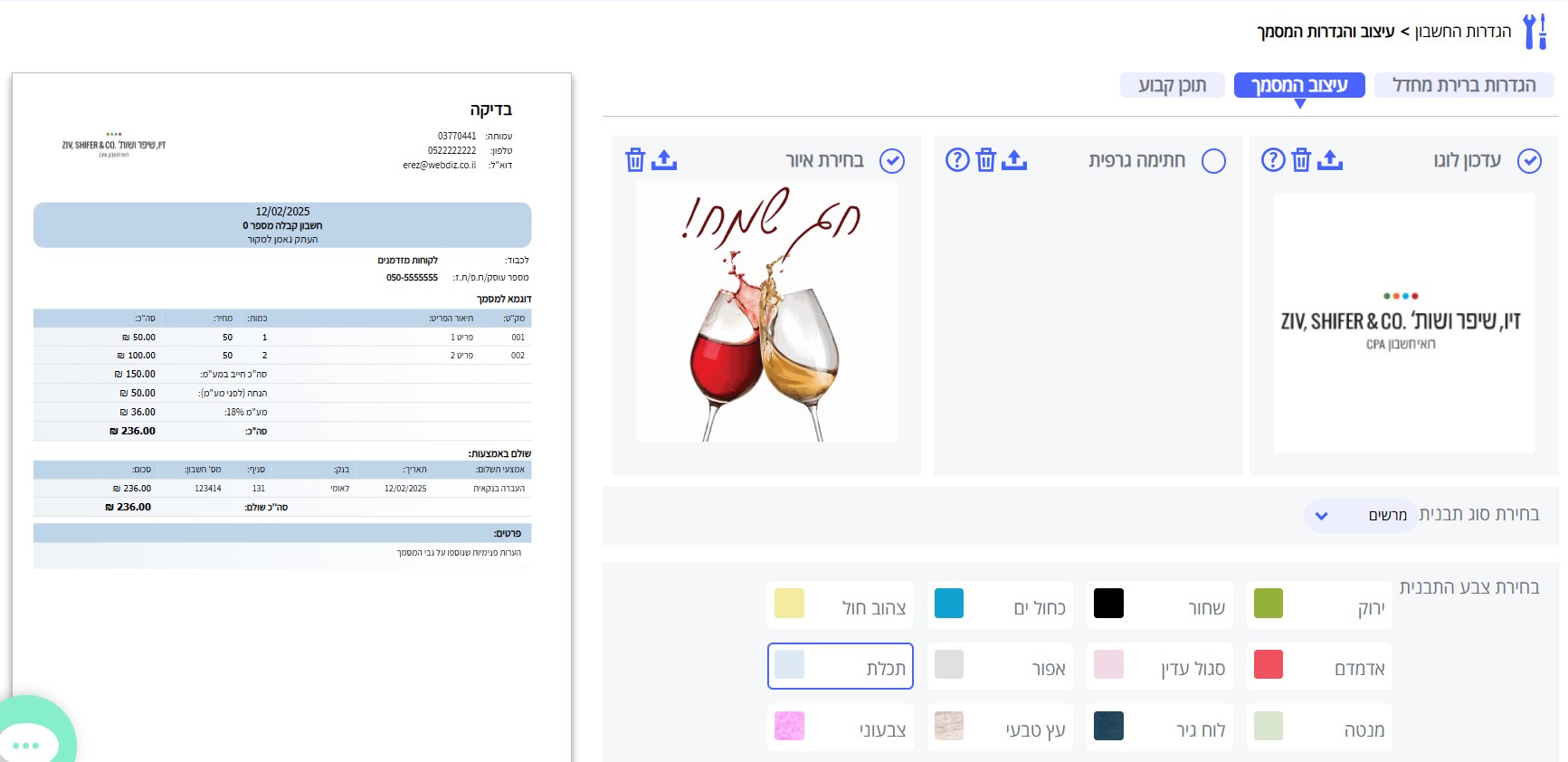1568x762 pixels.
Task: Upload a logo image via upload icon
Action: coord(1330,160)
